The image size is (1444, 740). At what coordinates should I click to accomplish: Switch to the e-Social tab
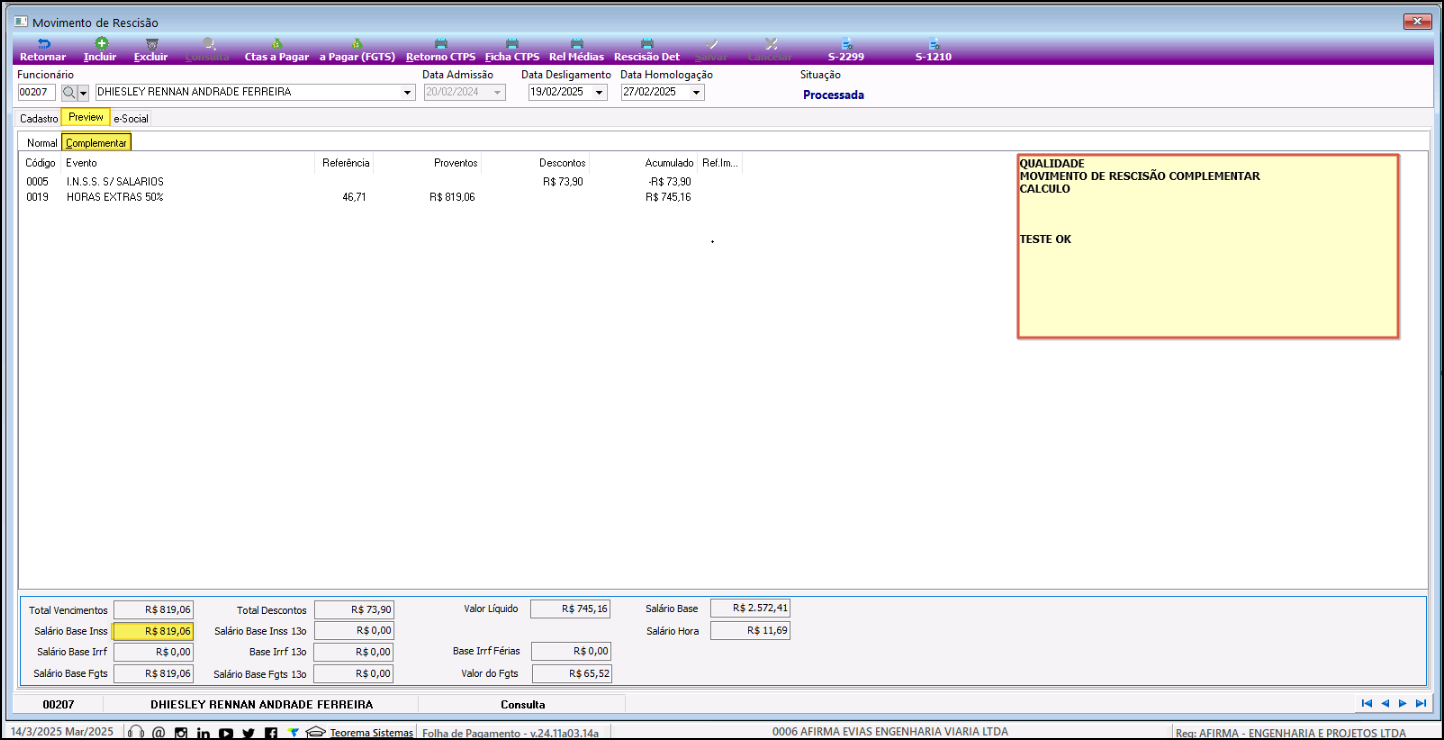click(x=131, y=118)
